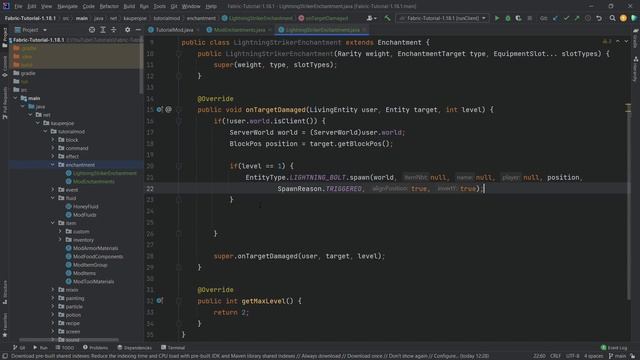Collapse all icon in Project panel header

[x=113, y=30]
